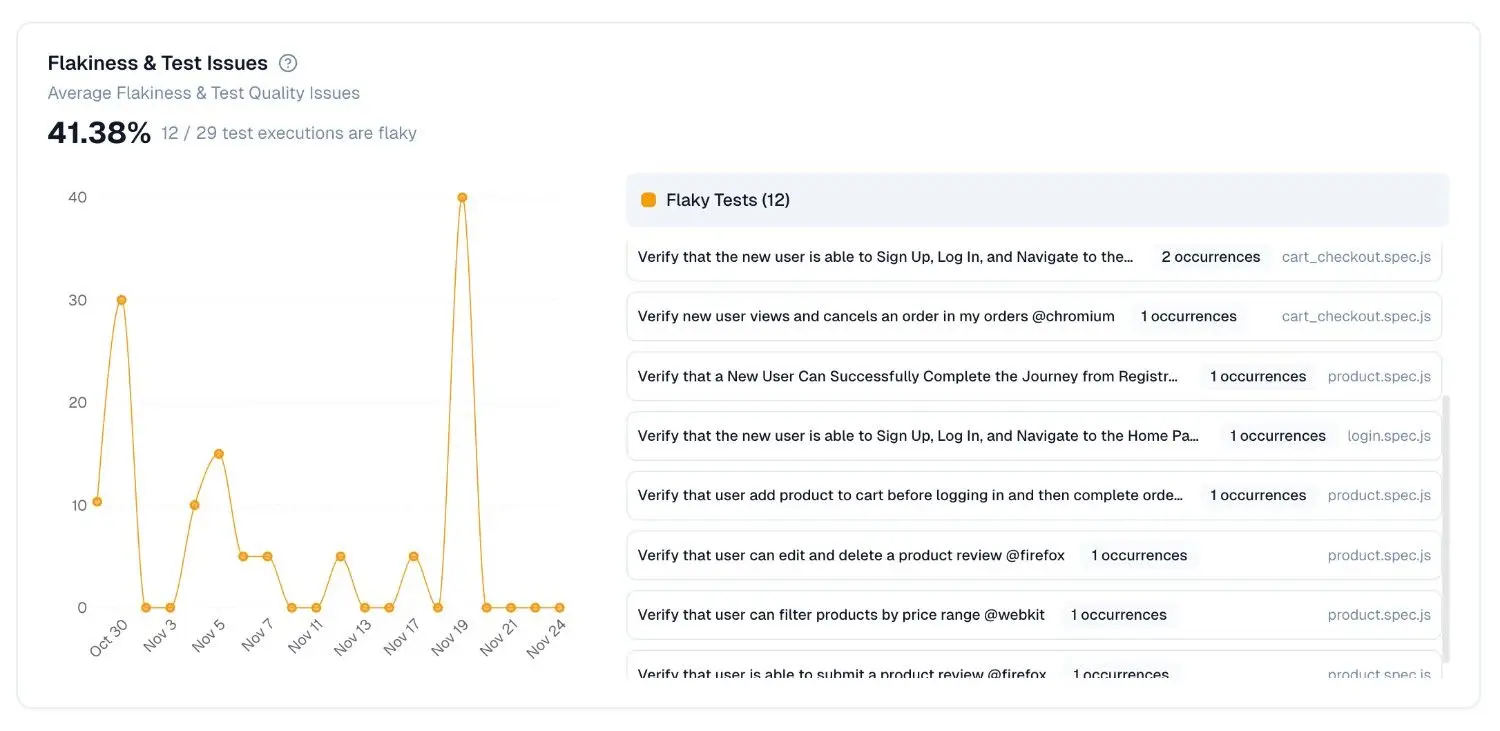The height and width of the screenshot is (731, 1500).
Task: Select the Nov 5 spike data point
Action: tap(218, 453)
